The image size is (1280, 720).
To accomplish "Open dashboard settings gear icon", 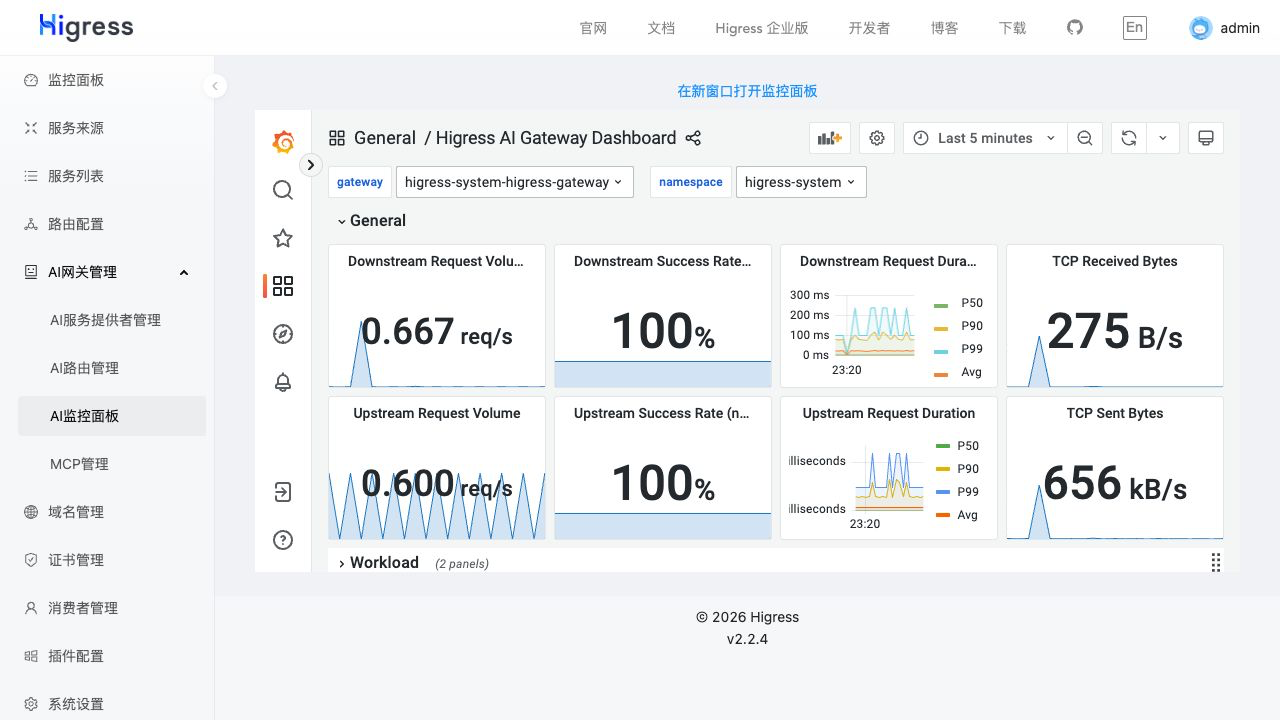I will pyautogui.click(x=877, y=138).
